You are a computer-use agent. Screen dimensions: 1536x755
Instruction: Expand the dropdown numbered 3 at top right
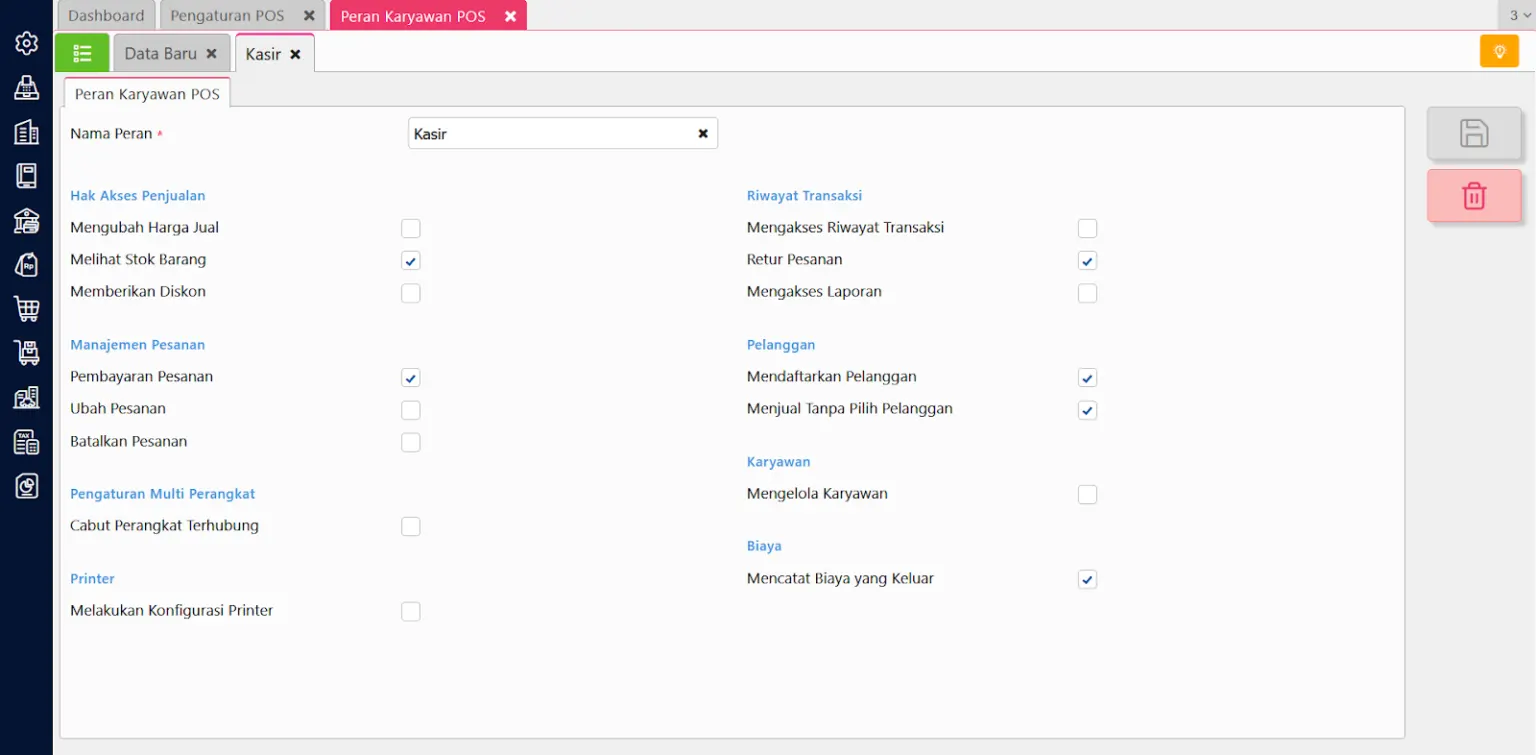(x=1516, y=15)
